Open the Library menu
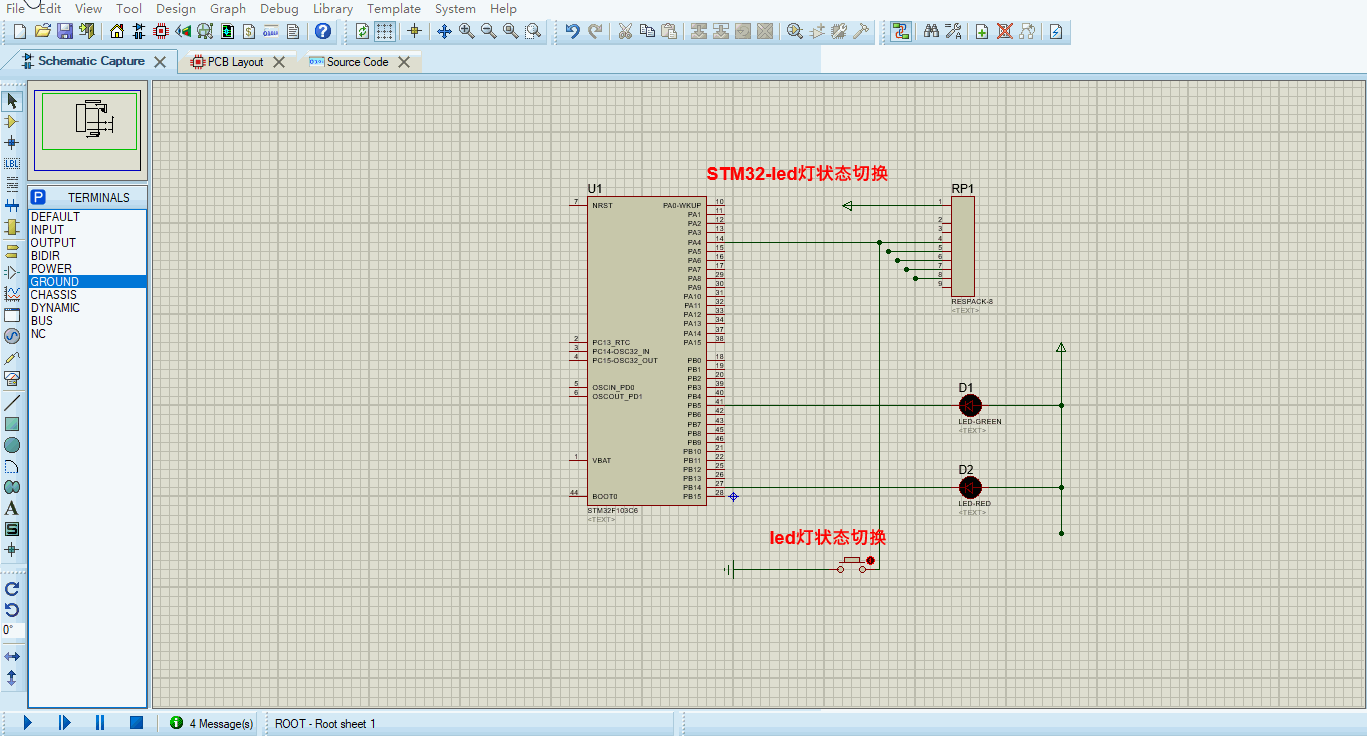The height and width of the screenshot is (736, 1367). (x=333, y=8)
